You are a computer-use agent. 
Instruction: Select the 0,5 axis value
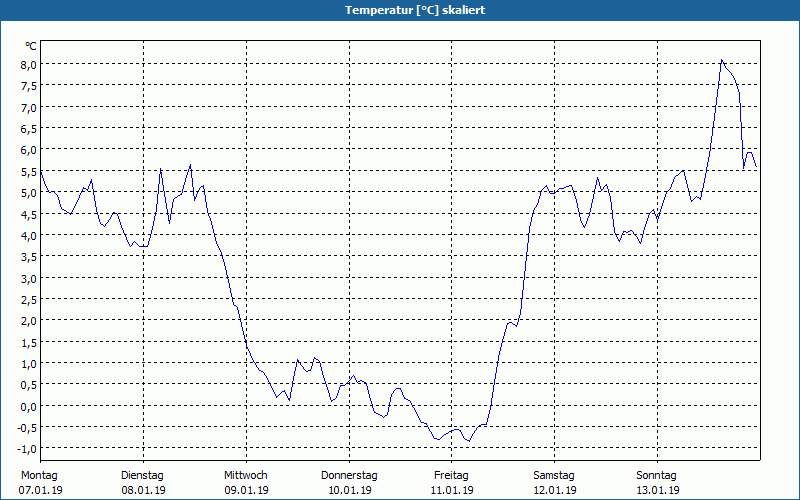click(x=29, y=385)
